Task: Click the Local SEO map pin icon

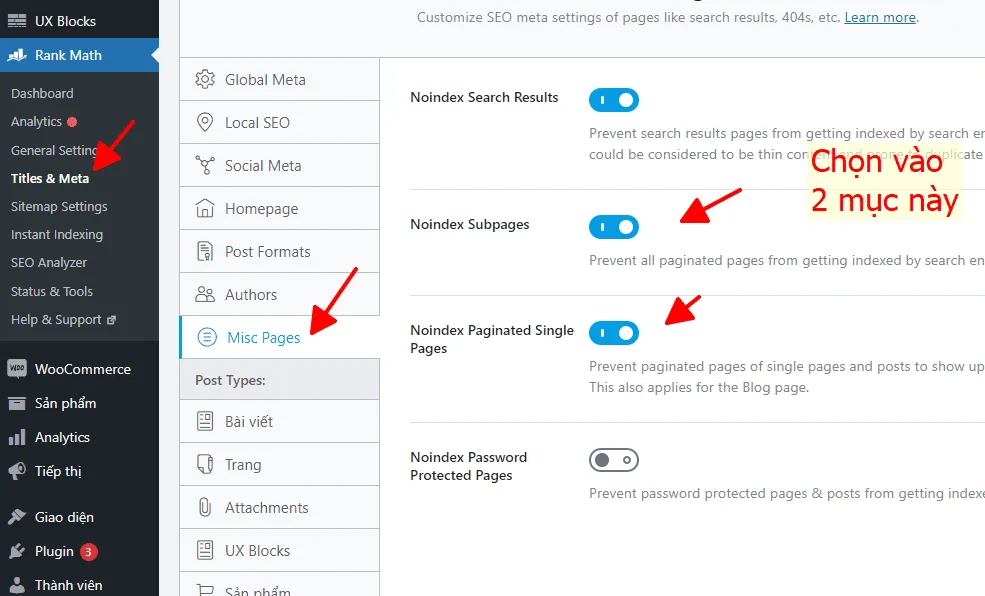Action: pos(205,123)
